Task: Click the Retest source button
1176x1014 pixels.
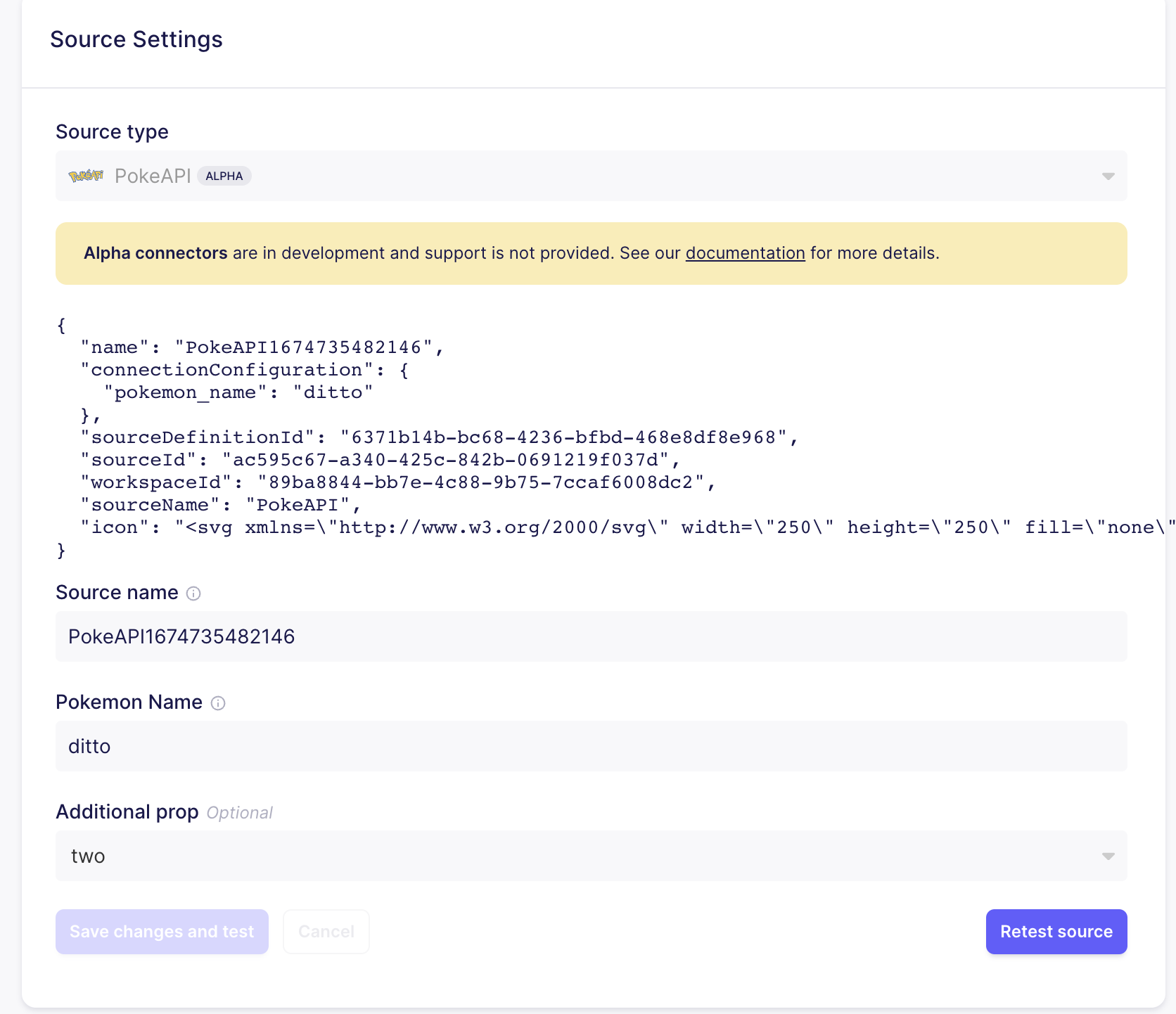Action: (1056, 931)
